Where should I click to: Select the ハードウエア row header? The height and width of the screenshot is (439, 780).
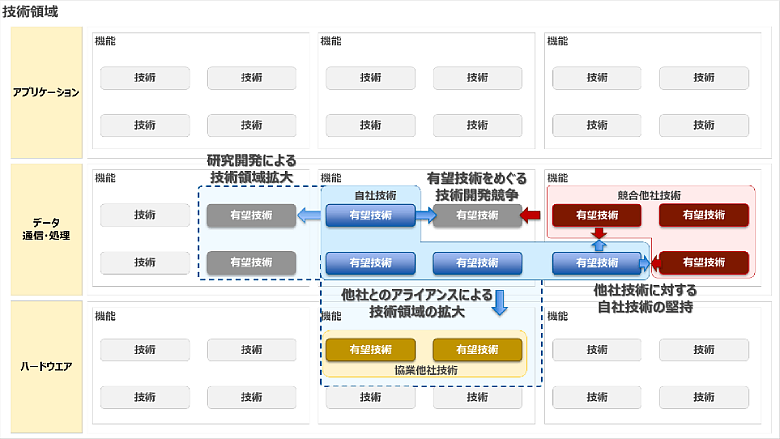[45, 366]
